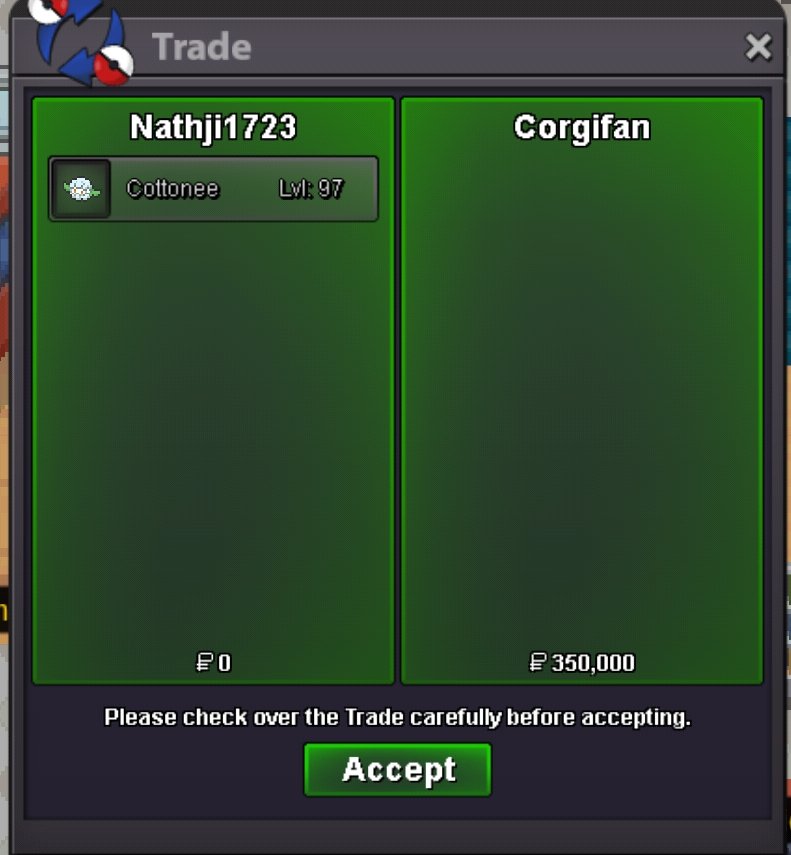The height and width of the screenshot is (855, 791).
Task: Click the Trade window title text
Action: (202, 47)
